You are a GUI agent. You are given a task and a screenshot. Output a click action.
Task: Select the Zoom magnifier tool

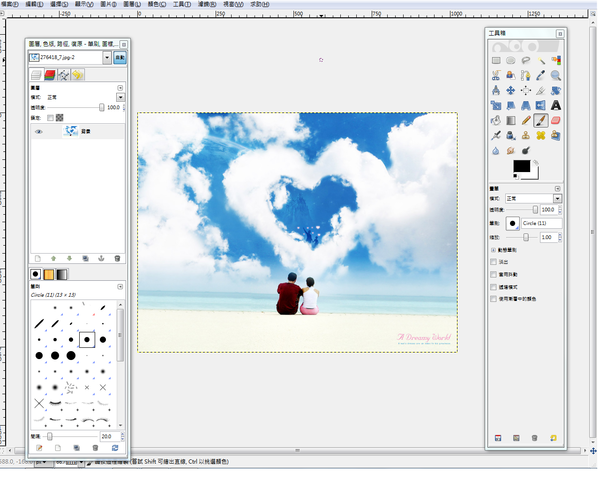[556, 75]
